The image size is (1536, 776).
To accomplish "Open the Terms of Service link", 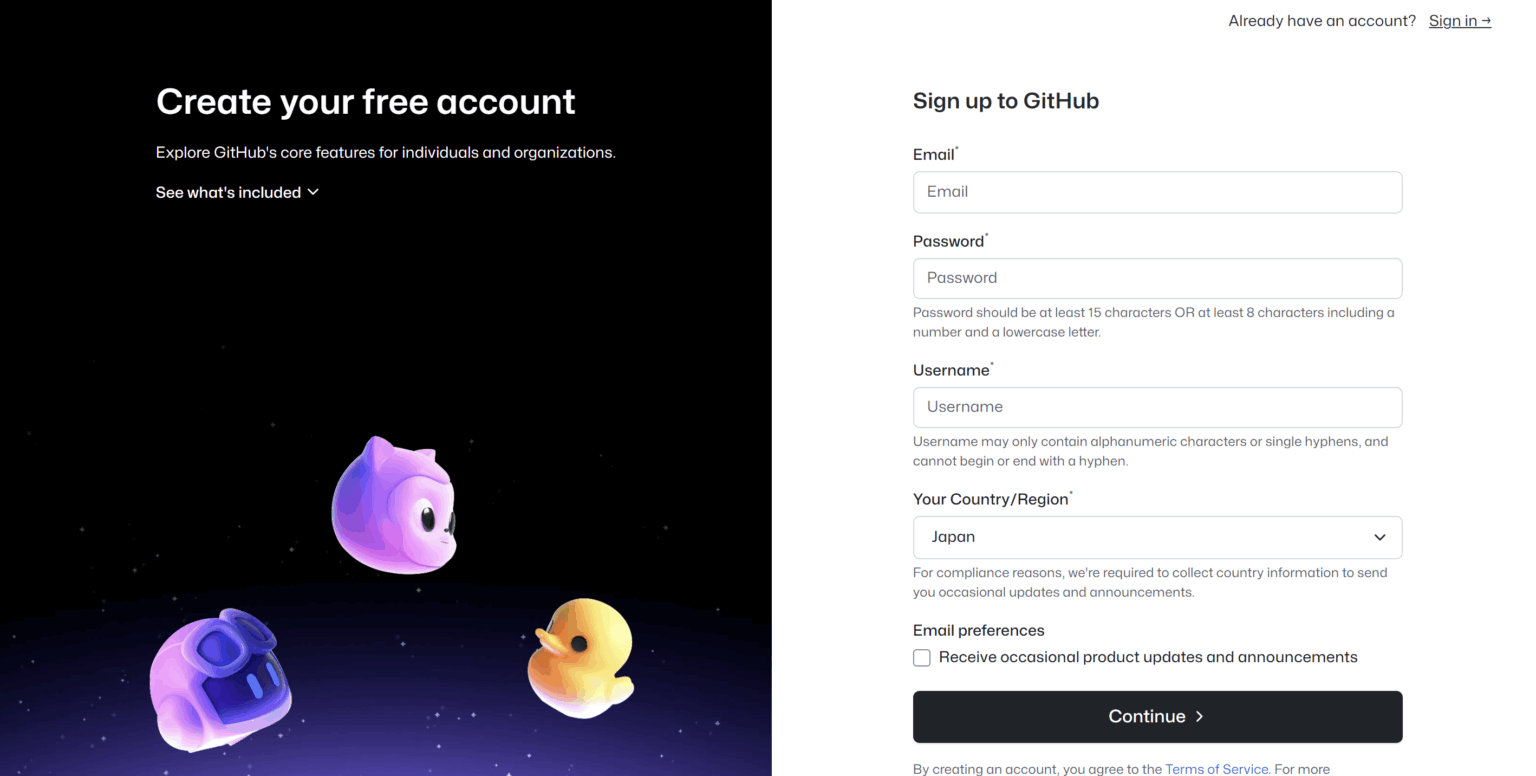I will (x=1216, y=769).
